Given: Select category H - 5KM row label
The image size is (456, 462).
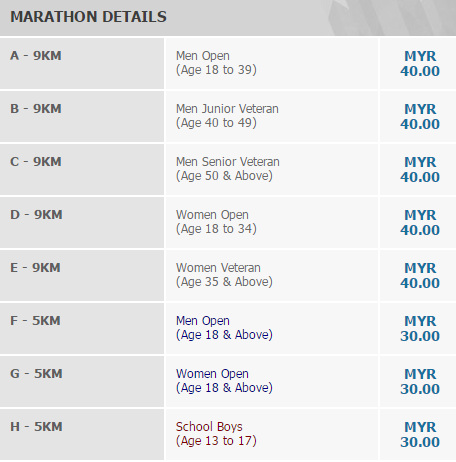Looking at the screenshot, I should coord(36,427).
